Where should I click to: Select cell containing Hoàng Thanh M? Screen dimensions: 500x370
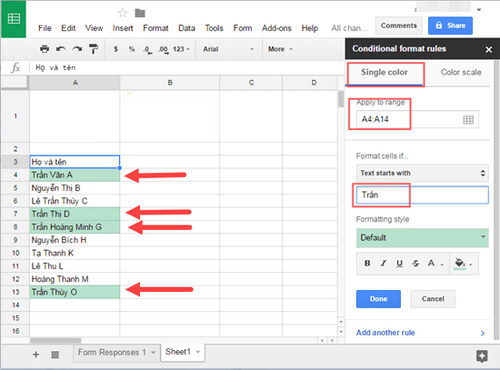click(75, 279)
